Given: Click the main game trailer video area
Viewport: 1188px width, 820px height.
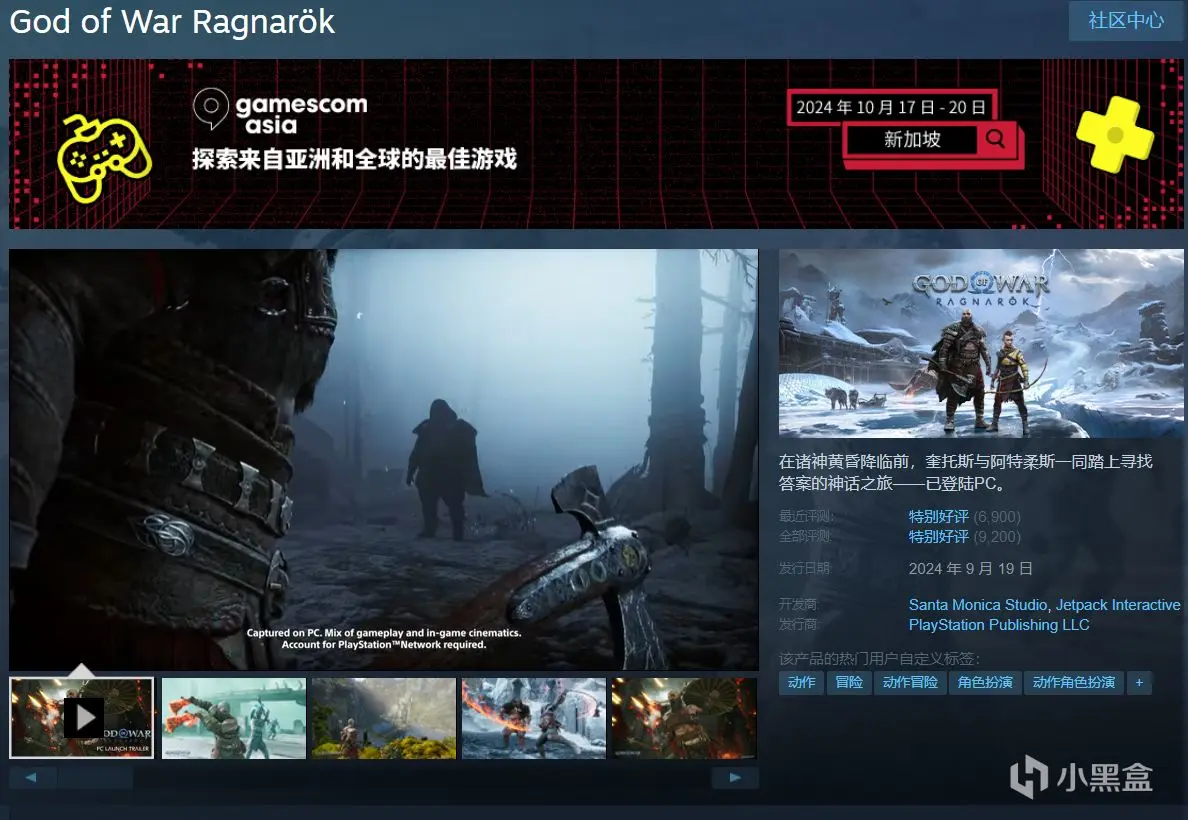Looking at the screenshot, I should coord(383,459).
